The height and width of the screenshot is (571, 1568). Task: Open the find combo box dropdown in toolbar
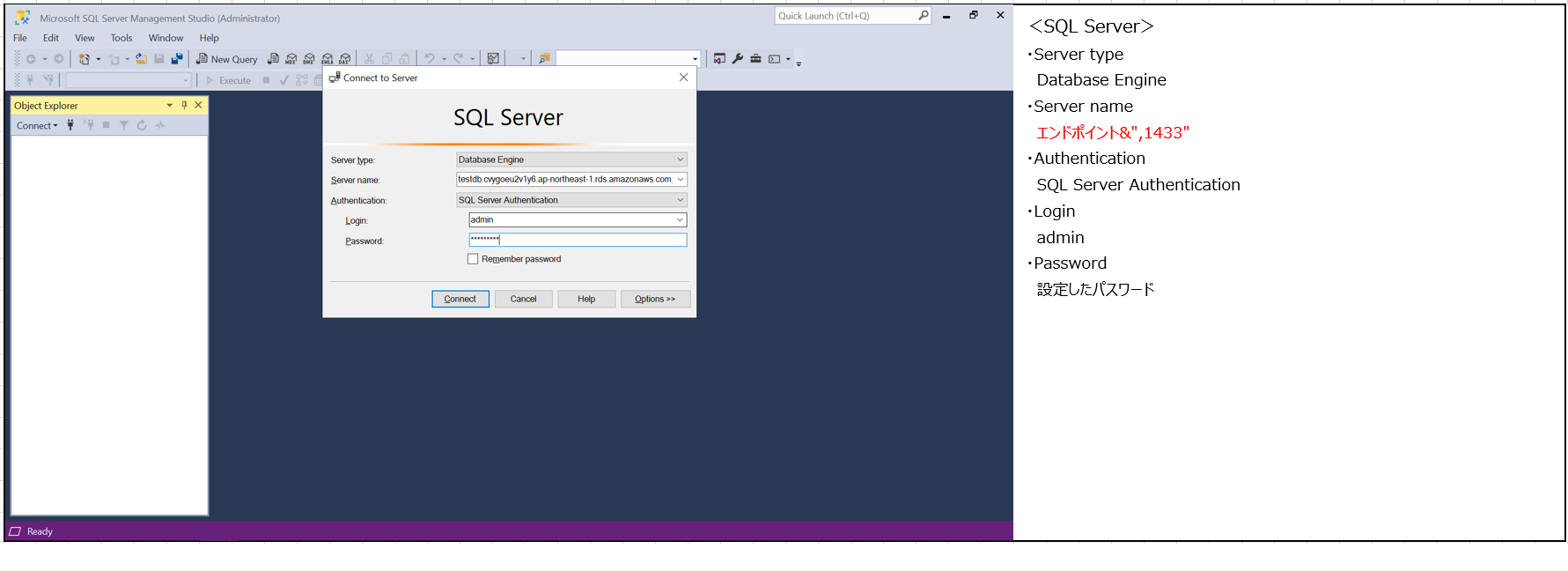click(x=695, y=59)
